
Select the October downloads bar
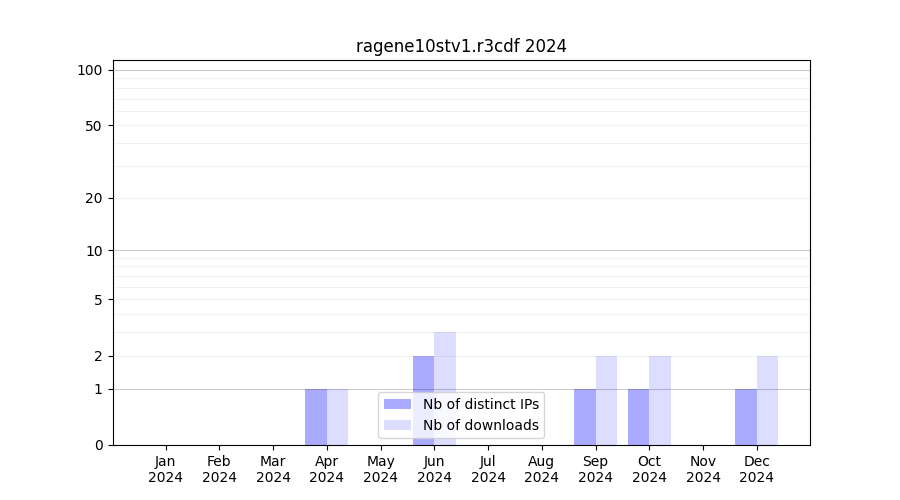coord(660,400)
